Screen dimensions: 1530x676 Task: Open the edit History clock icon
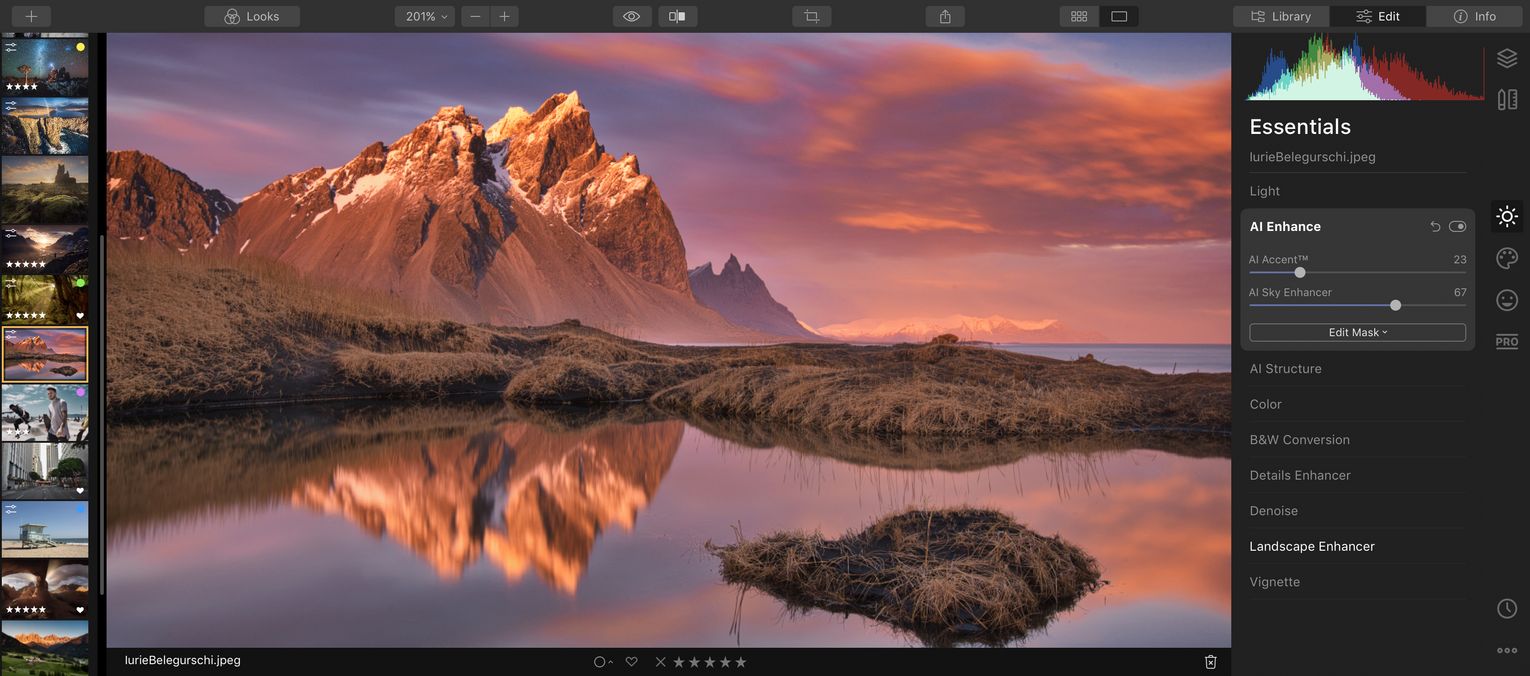pos(1507,608)
